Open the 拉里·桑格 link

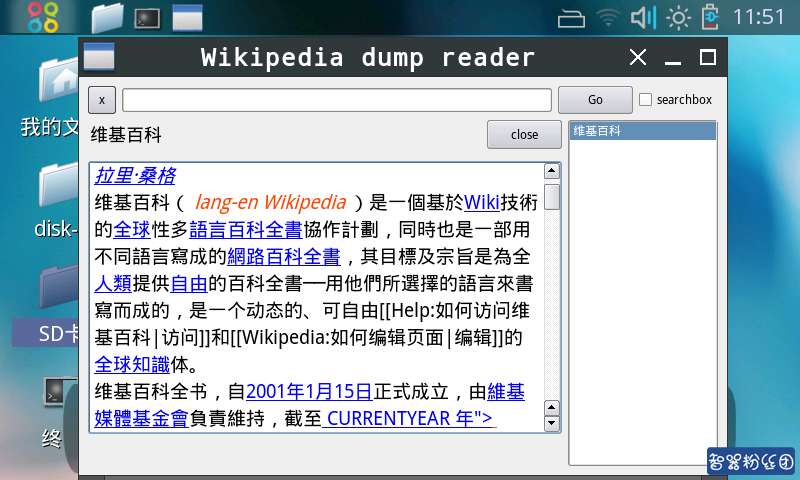tap(135, 176)
